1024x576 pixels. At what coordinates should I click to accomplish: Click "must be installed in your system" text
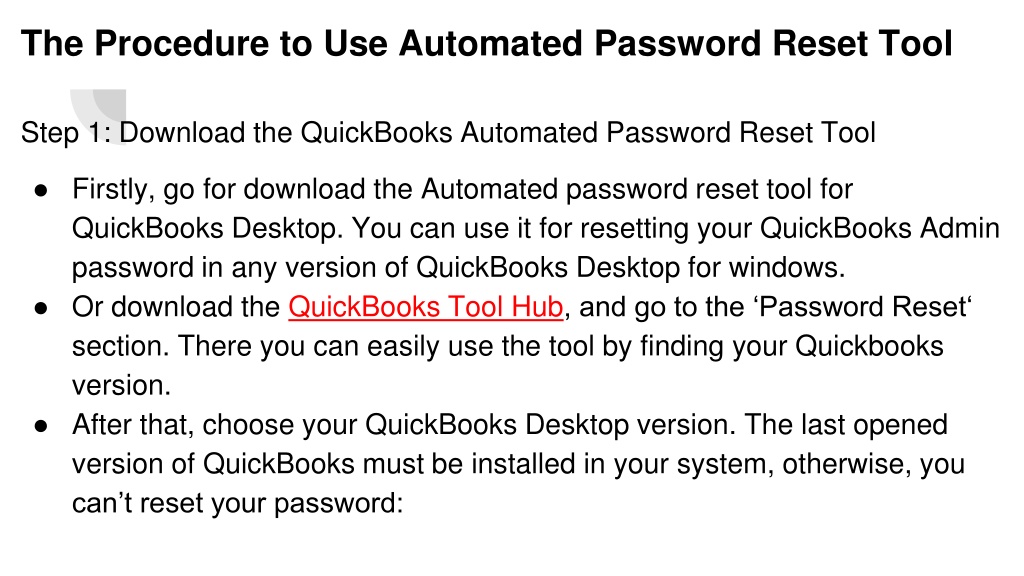click(x=568, y=464)
